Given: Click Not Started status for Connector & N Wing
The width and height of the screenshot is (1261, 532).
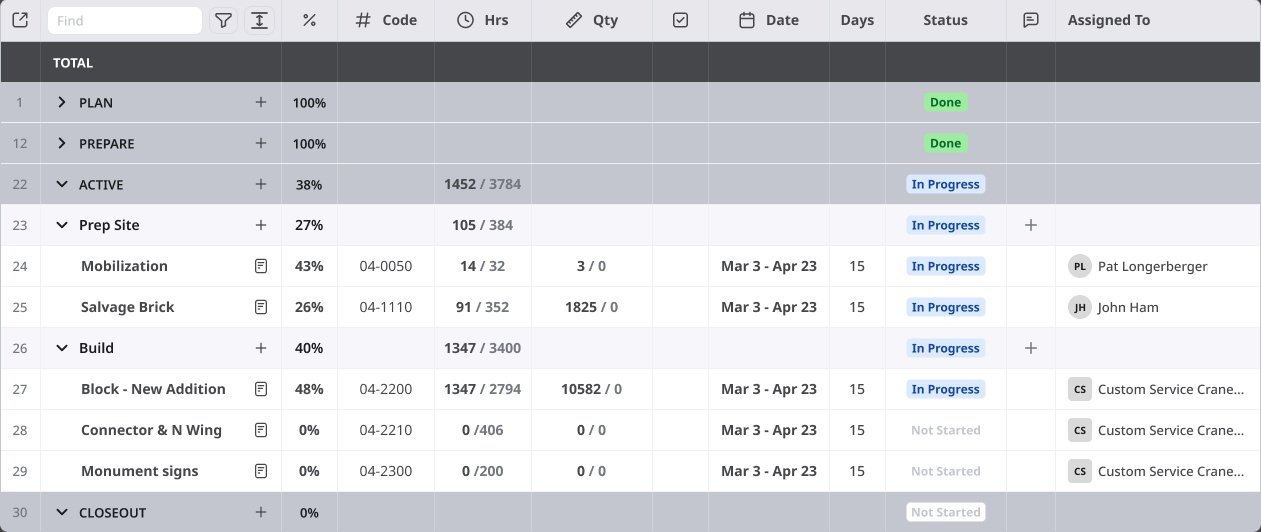Looking at the screenshot, I should [945, 430].
